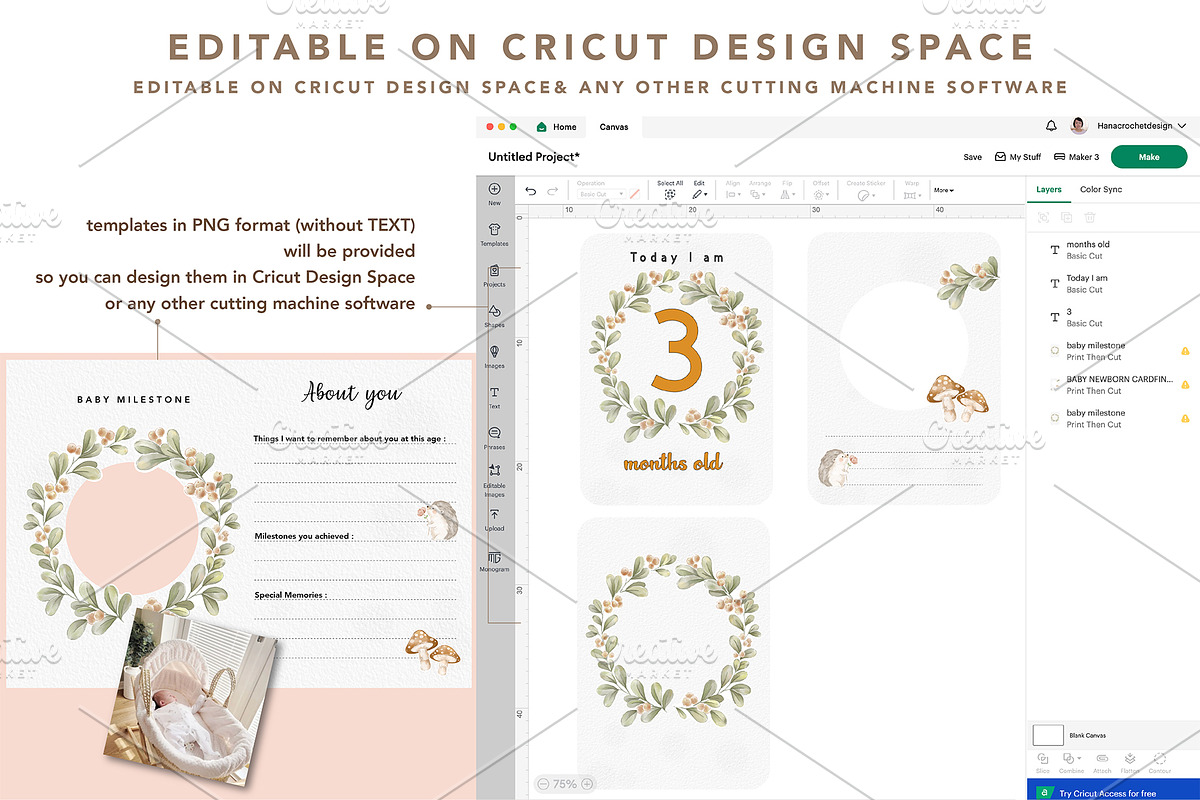Click the Save button
This screenshot has width=1200, height=800.
(972, 157)
